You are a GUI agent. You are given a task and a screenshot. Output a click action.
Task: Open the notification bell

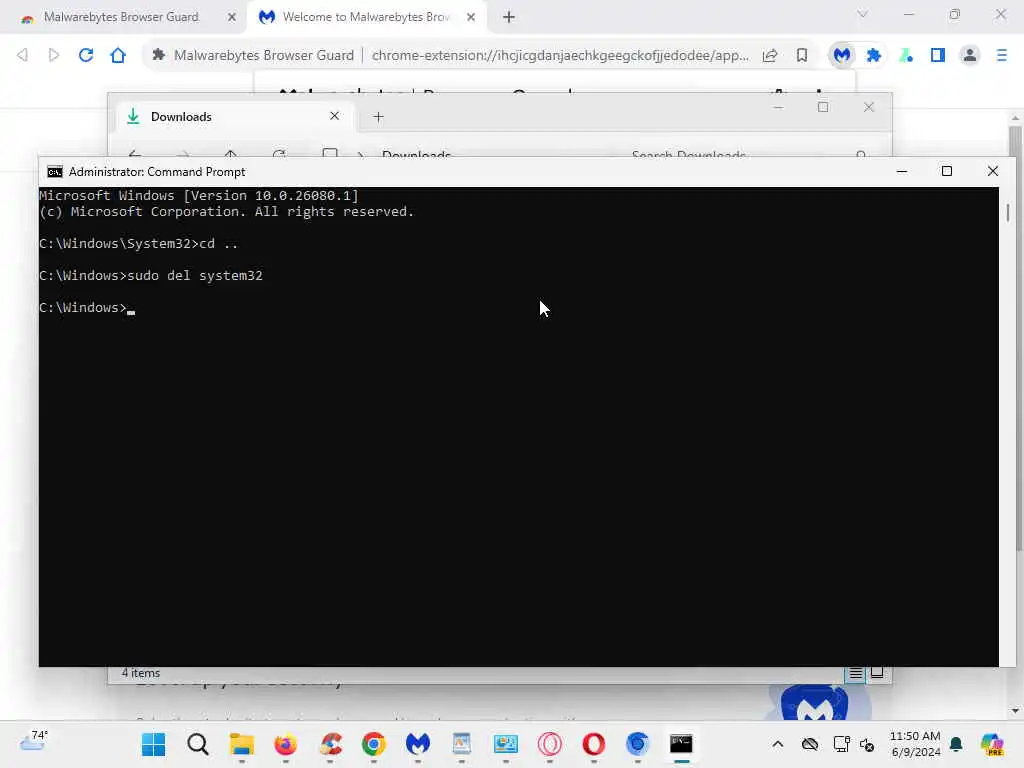pyautogui.click(x=956, y=744)
